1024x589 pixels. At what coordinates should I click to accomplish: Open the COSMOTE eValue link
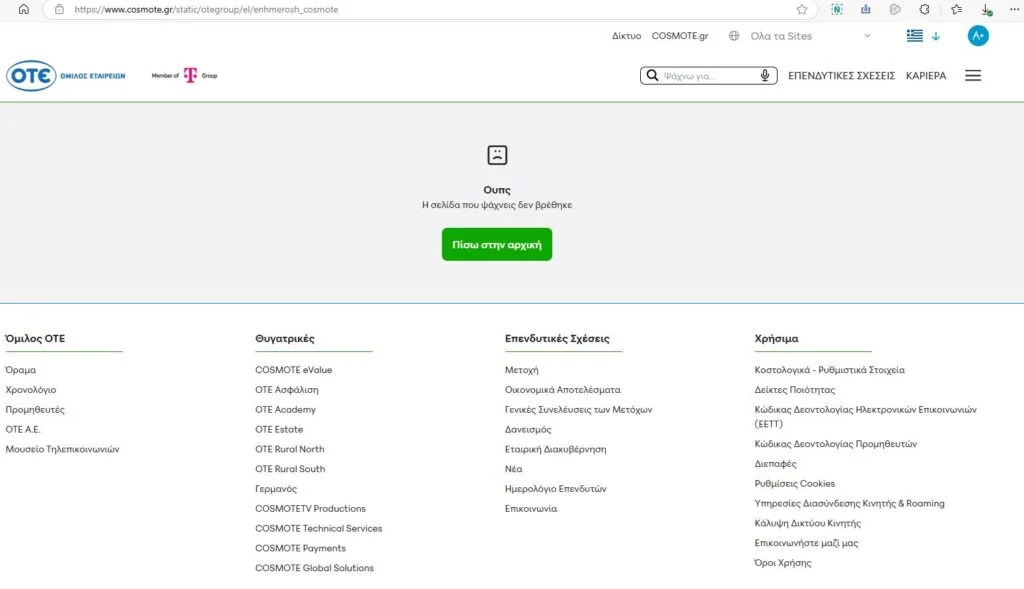(294, 370)
